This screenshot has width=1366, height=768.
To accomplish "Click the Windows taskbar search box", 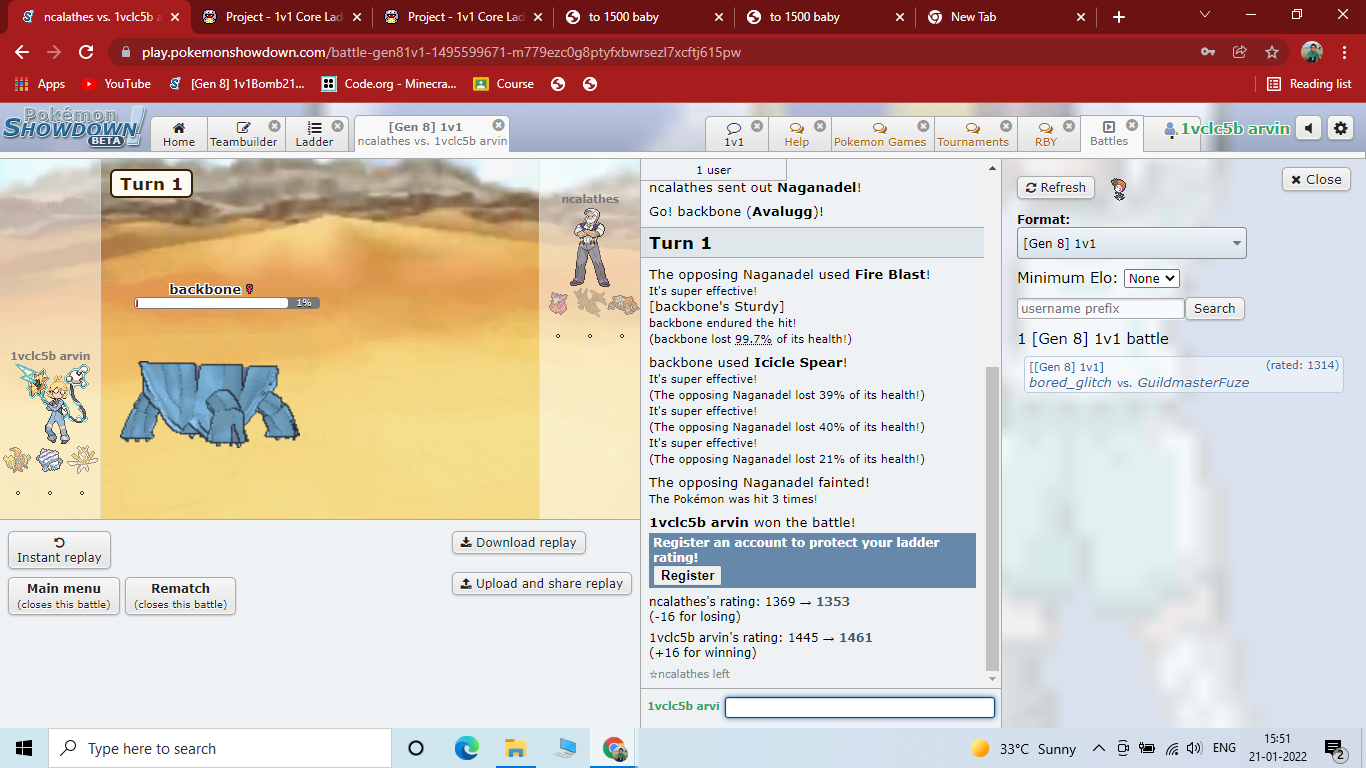I will click(x=220, y=748).
